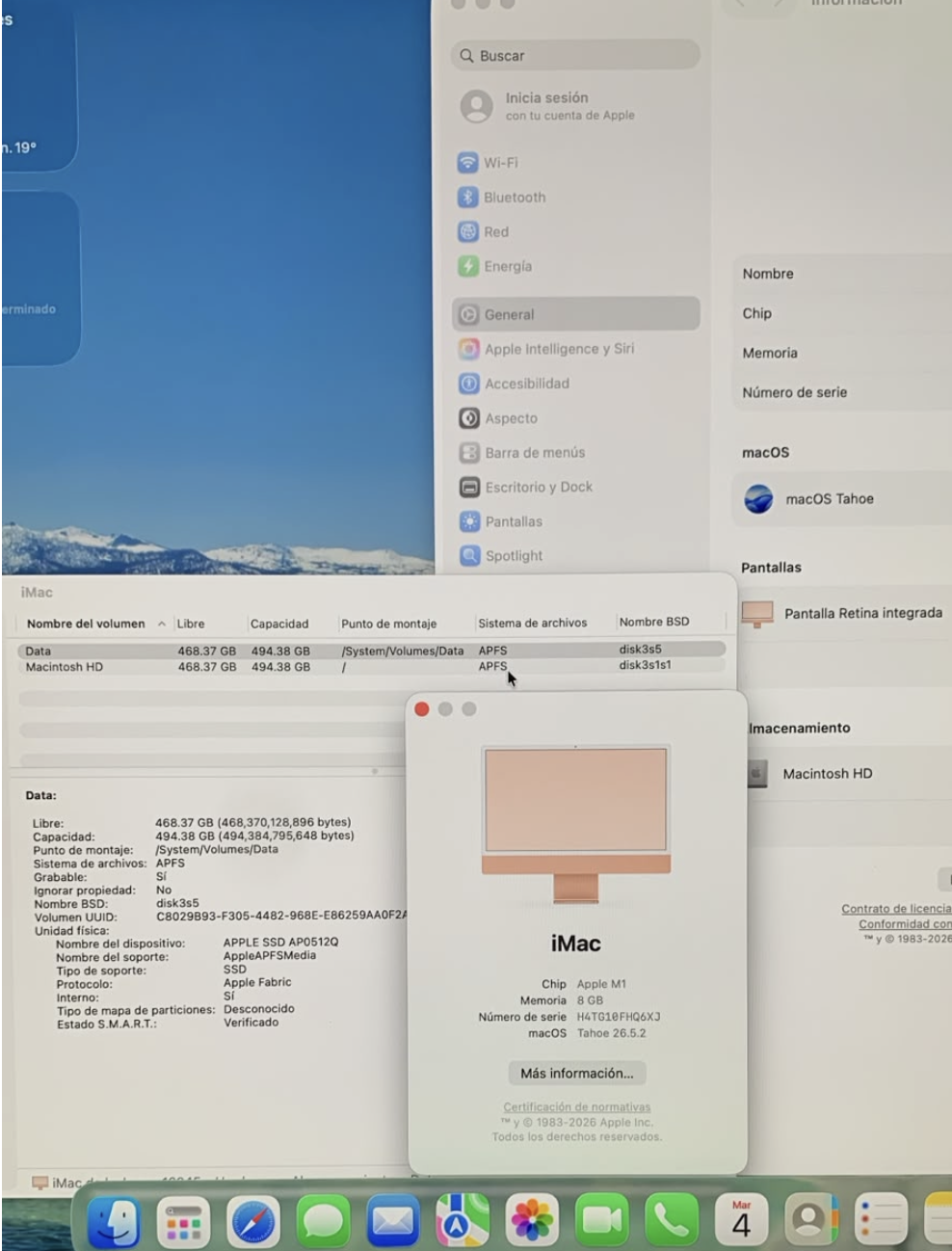
Task: Click the Número de serie row in Settings
Action: pyautogui.click(x=842, y=392)
